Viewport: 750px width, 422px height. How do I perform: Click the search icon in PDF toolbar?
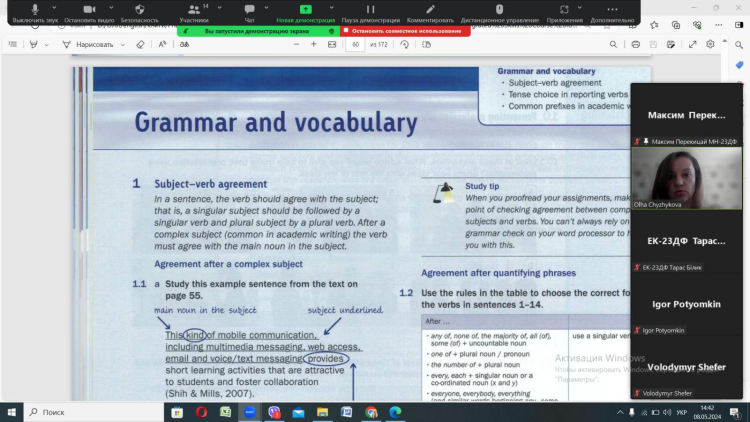[613, 44]
